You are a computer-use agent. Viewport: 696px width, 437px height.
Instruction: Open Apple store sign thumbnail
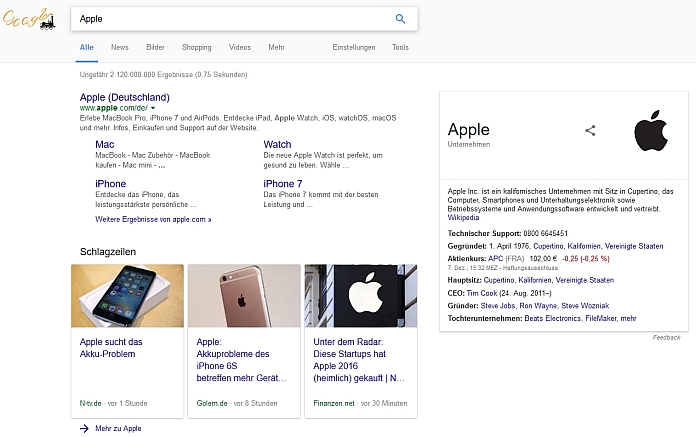(x=361, y=296)
